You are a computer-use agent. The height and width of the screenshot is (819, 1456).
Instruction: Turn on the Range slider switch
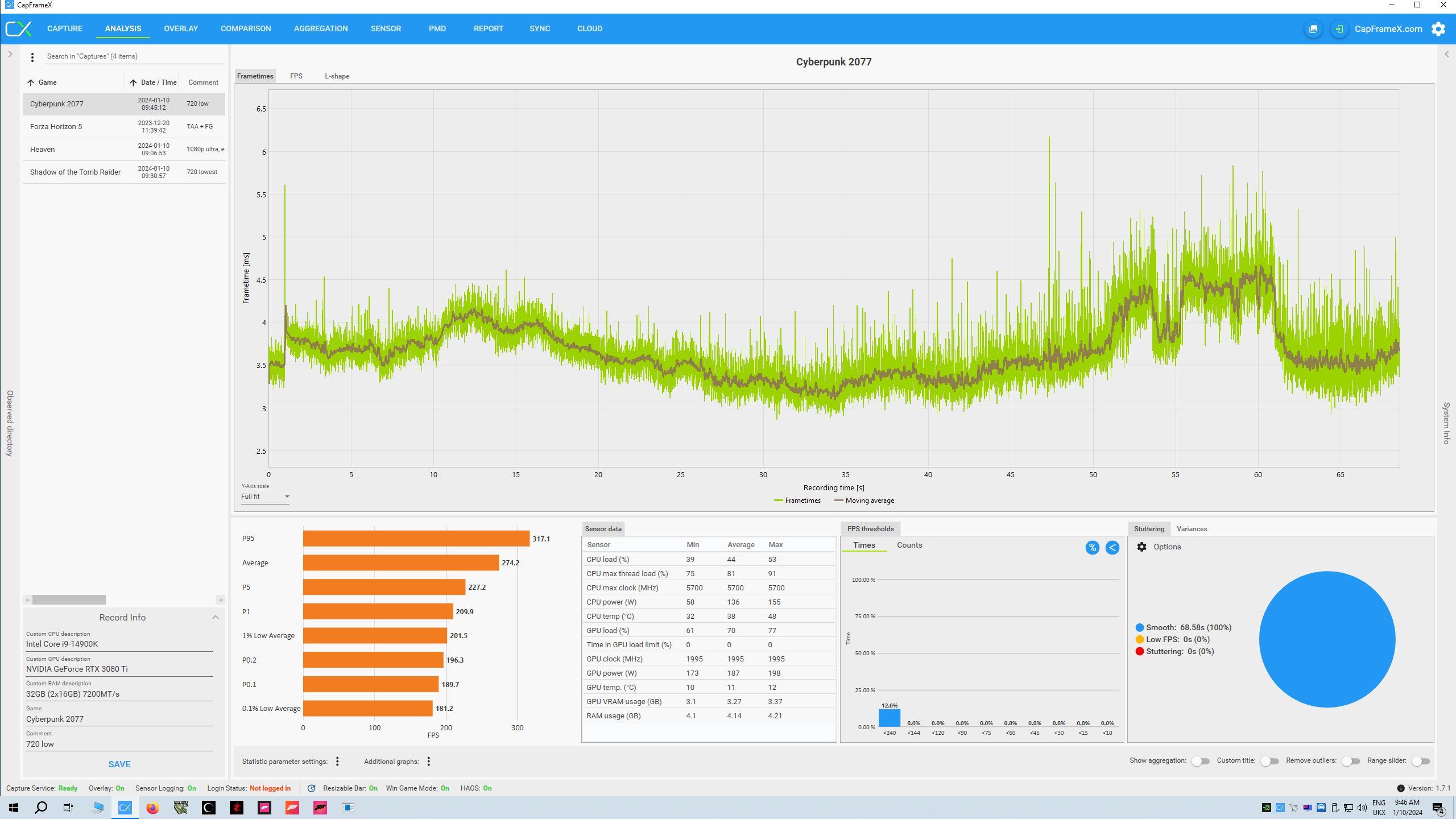pyautogui.click(x=1420, y=761)
